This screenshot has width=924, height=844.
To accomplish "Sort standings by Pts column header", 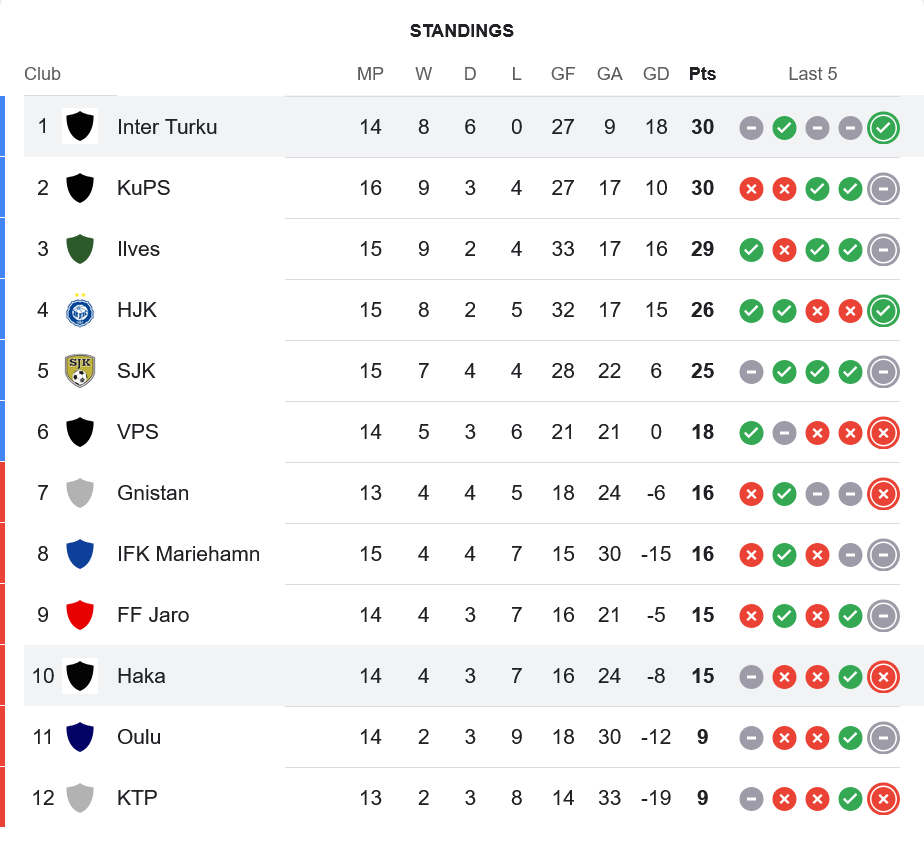I will tap(702, 74).
